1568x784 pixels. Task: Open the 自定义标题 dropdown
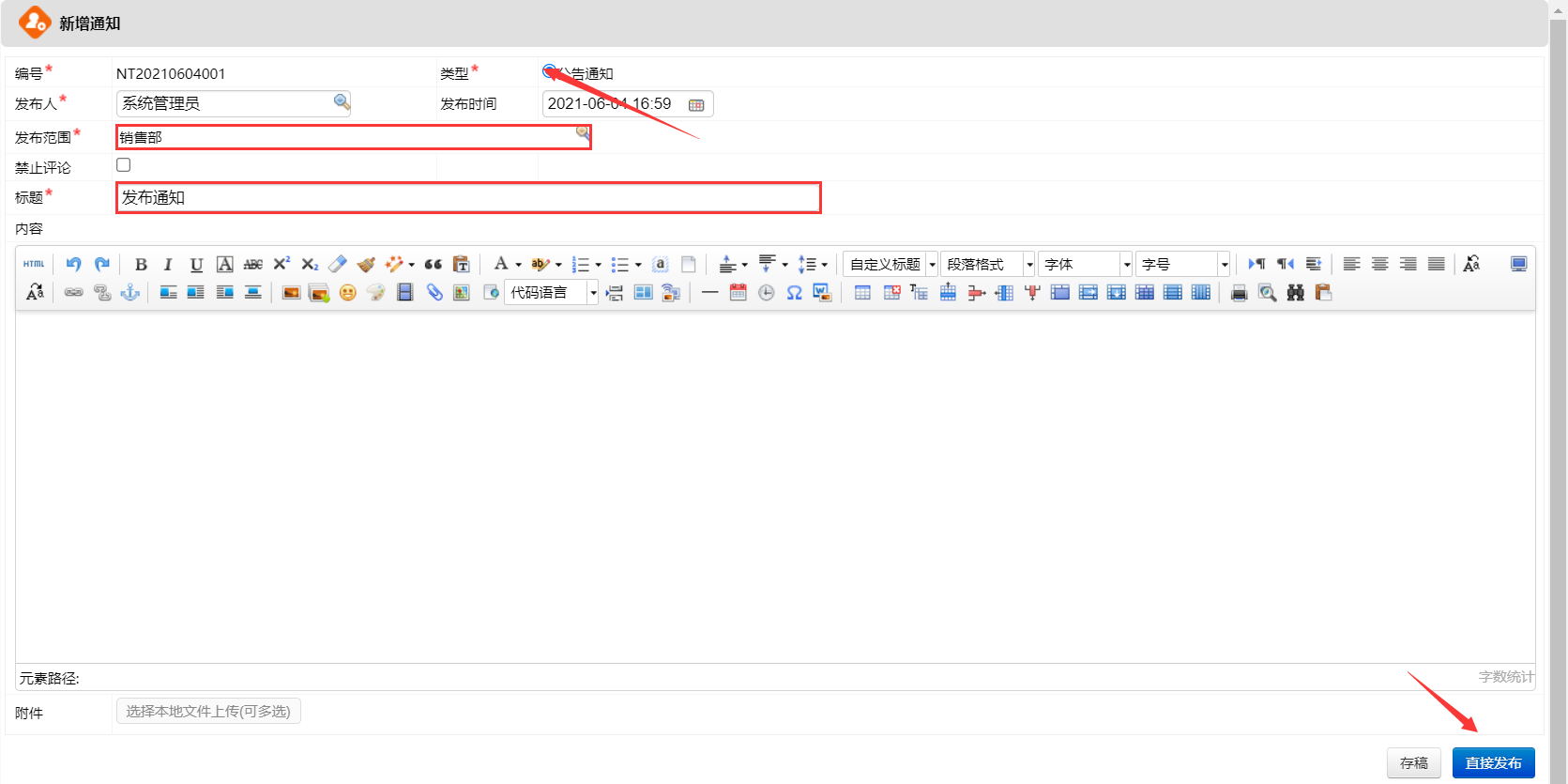pyautogui.click(x=890, y=264)
